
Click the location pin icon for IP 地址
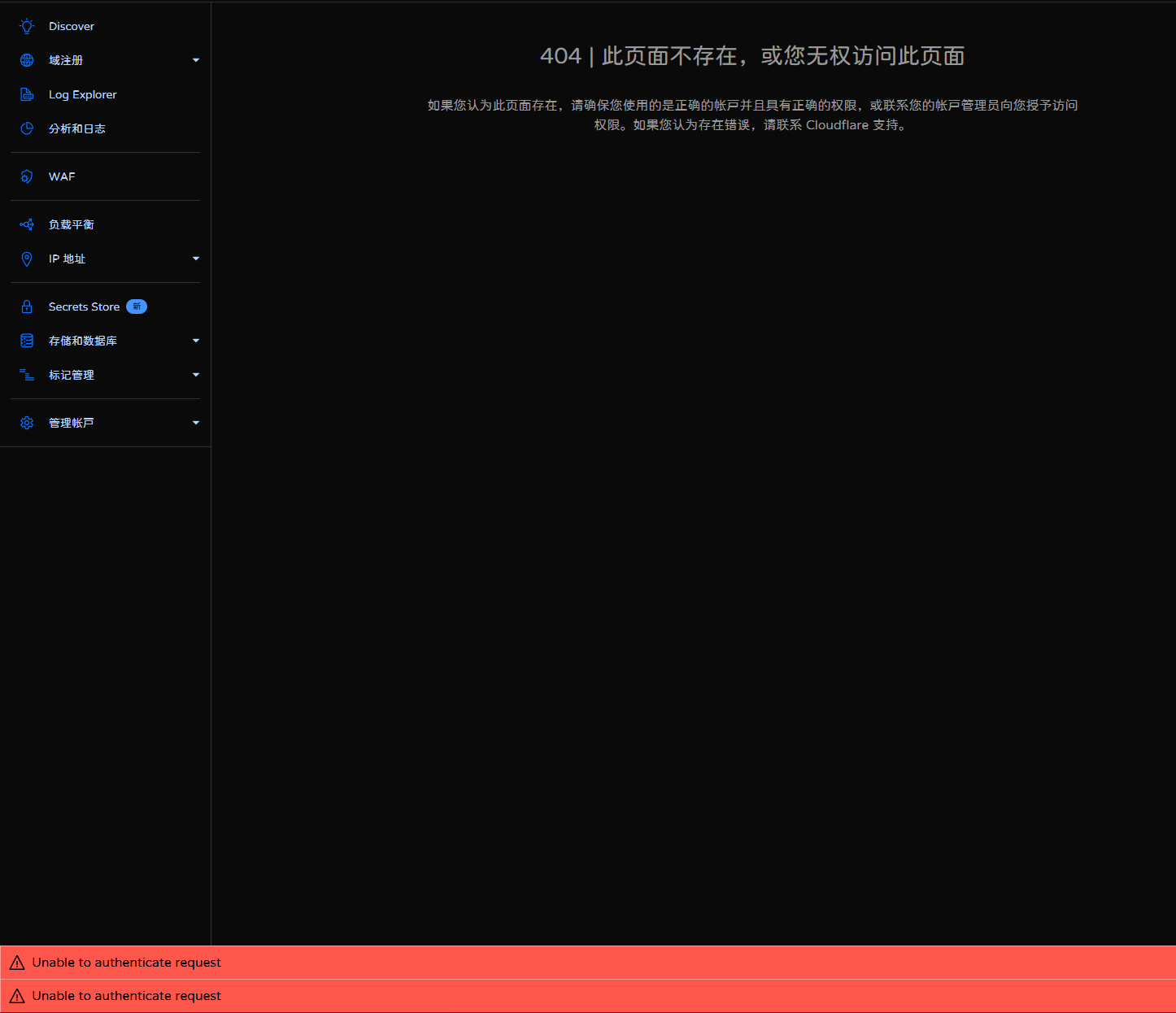(x=27, y=259)
